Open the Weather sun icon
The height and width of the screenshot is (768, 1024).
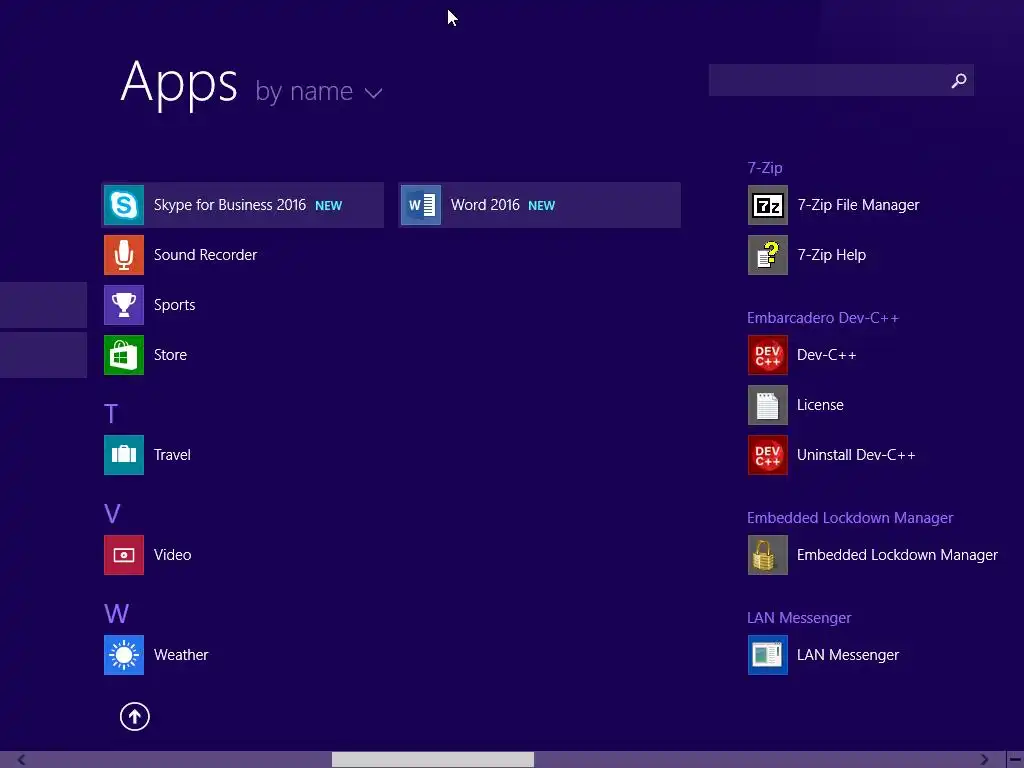tap(123, 655)
